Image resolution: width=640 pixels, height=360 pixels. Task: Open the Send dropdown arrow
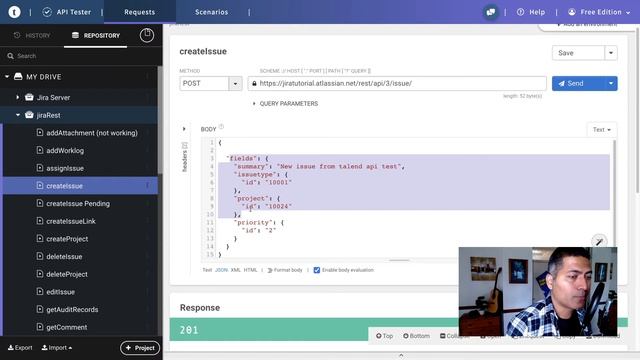(x=611, y=84)
